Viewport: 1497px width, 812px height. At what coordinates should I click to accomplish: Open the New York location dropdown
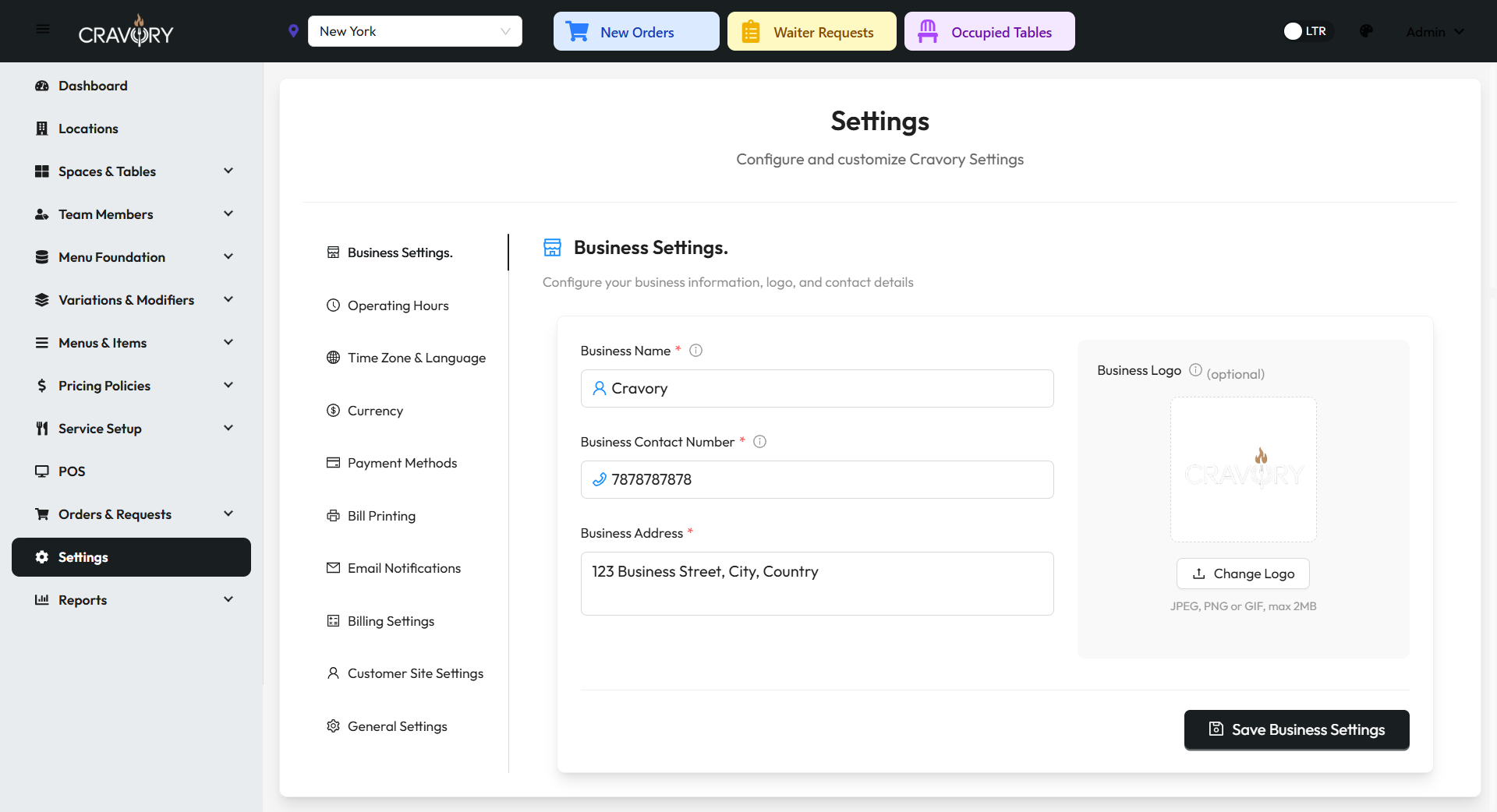click(415, 31)
